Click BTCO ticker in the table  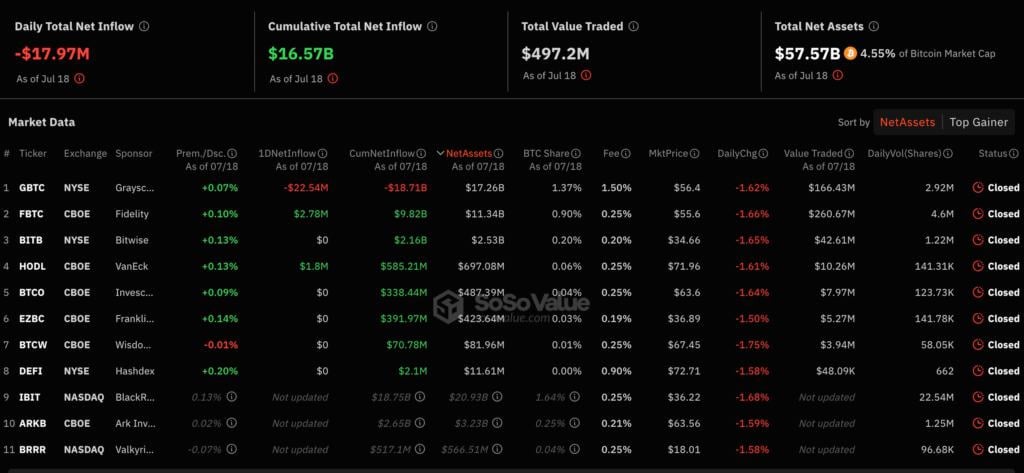pyautogui.click(x=32, y=293)
